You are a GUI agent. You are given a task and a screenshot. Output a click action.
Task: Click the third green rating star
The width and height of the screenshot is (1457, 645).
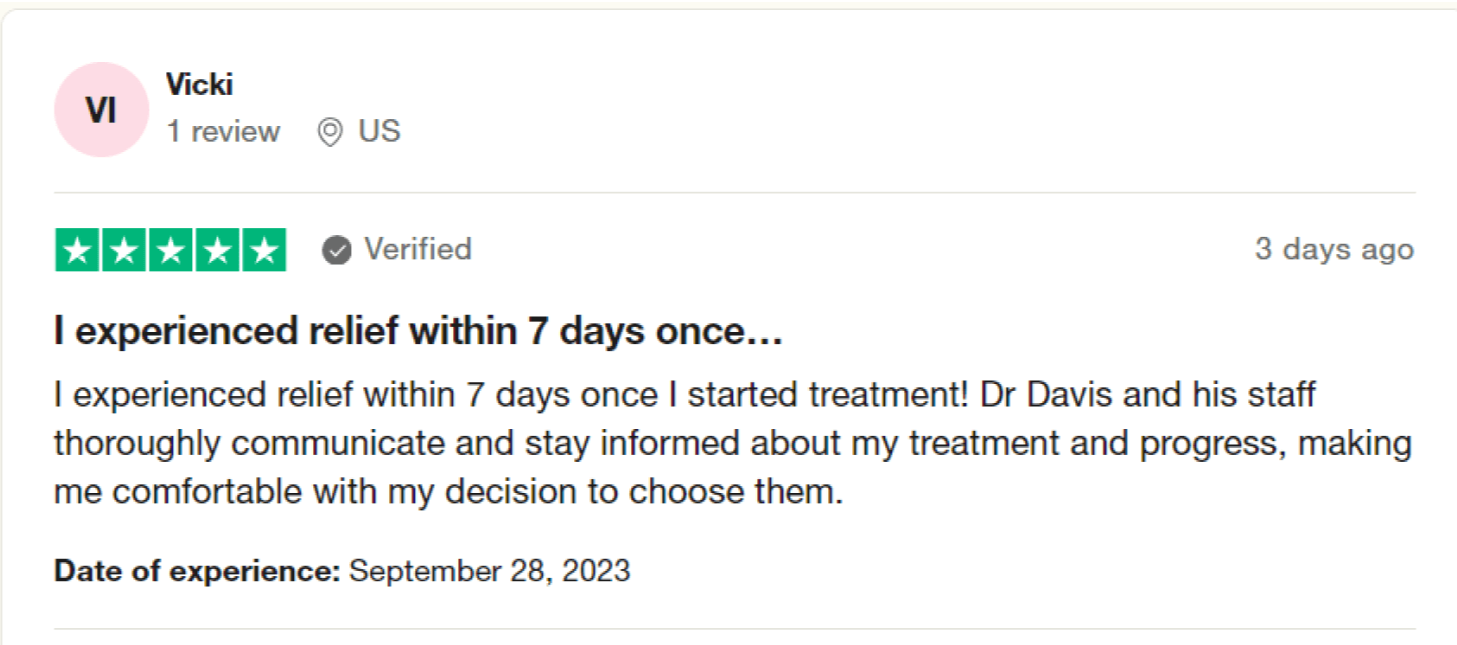(171, 250)
